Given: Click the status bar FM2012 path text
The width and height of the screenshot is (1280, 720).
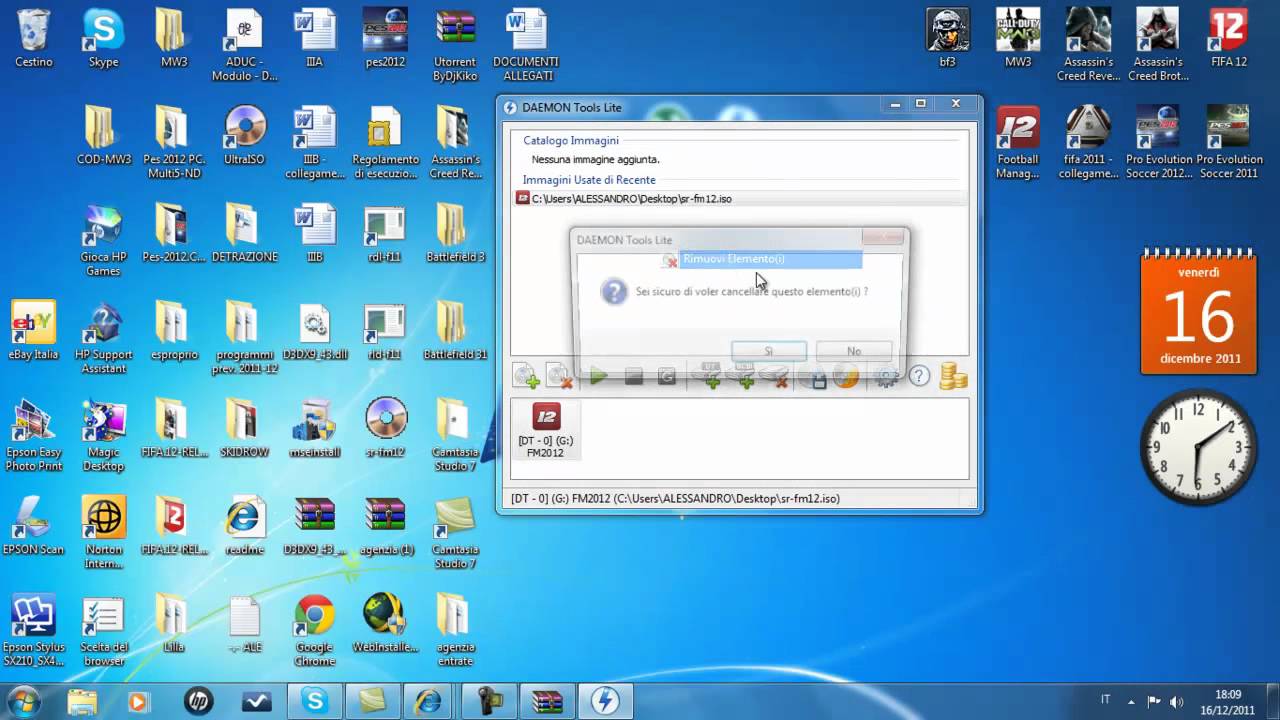Looking at the screenshot, I should (675, 498).
